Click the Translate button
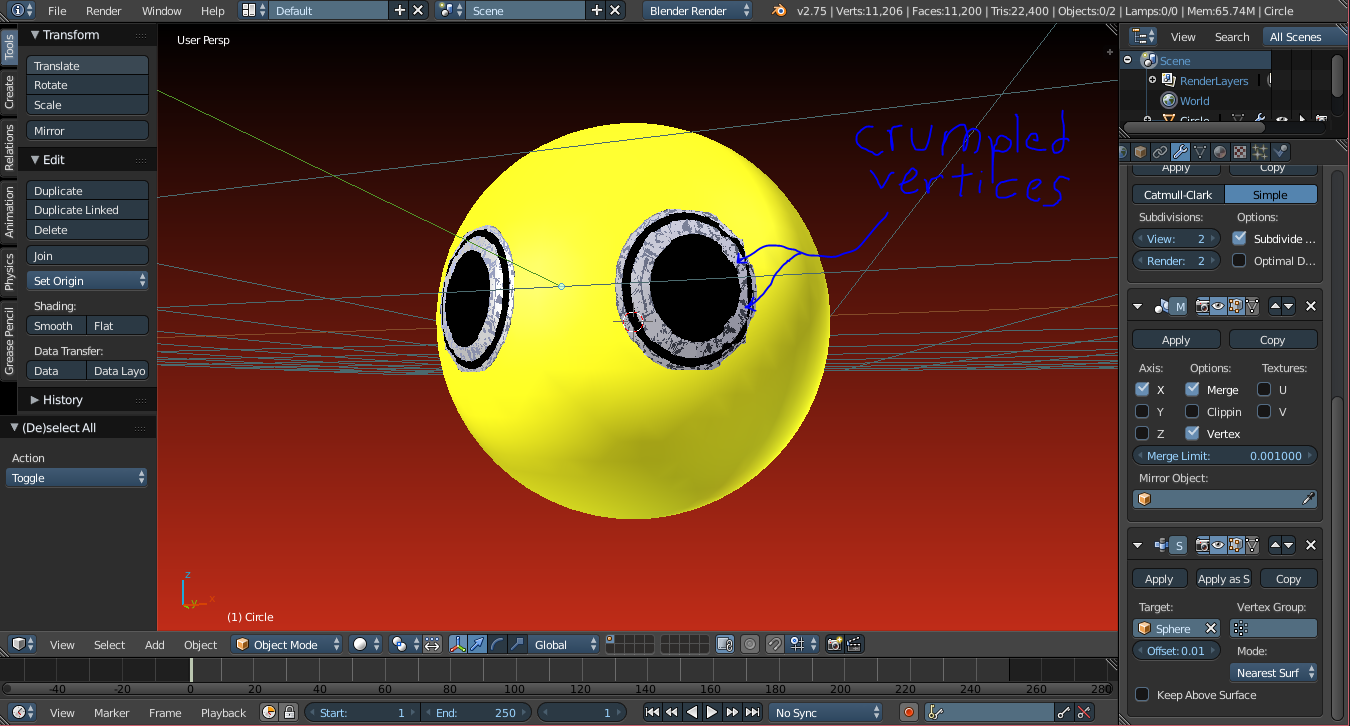The height and width of the screenshot is (726, 1350). point(88,65)
